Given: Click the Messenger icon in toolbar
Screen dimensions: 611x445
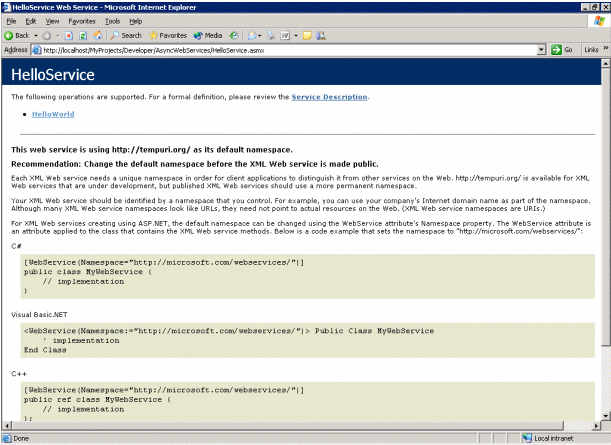Looking at the screenshot, I should coord(321,35).
